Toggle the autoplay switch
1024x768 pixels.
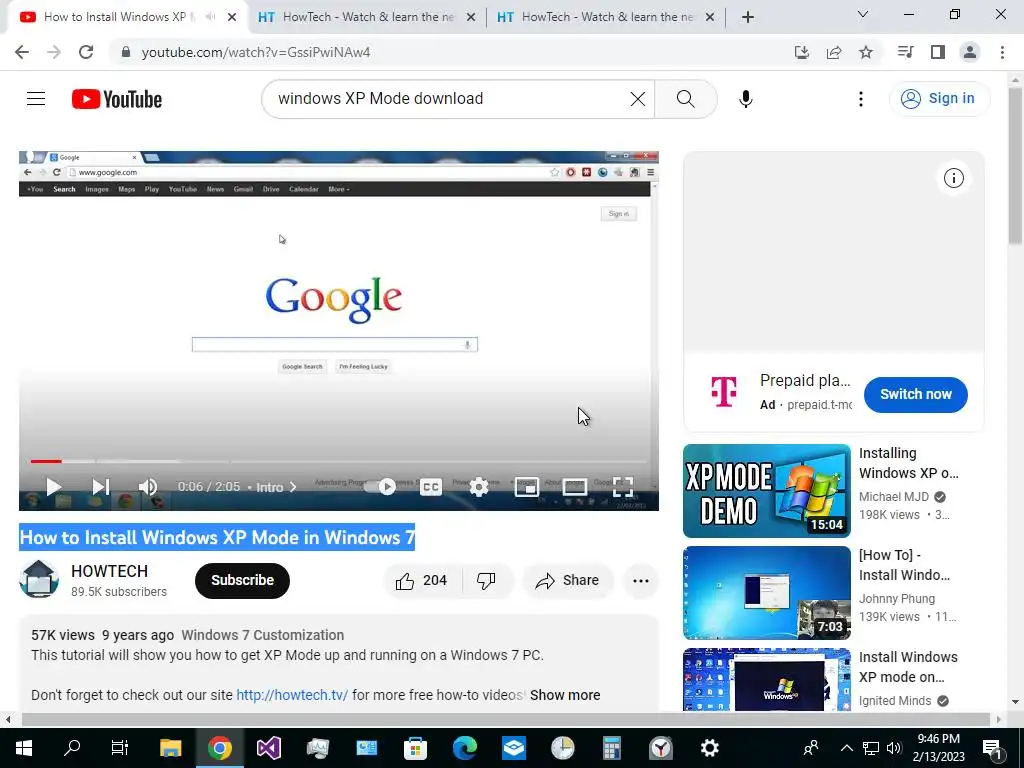coord(380,487)
